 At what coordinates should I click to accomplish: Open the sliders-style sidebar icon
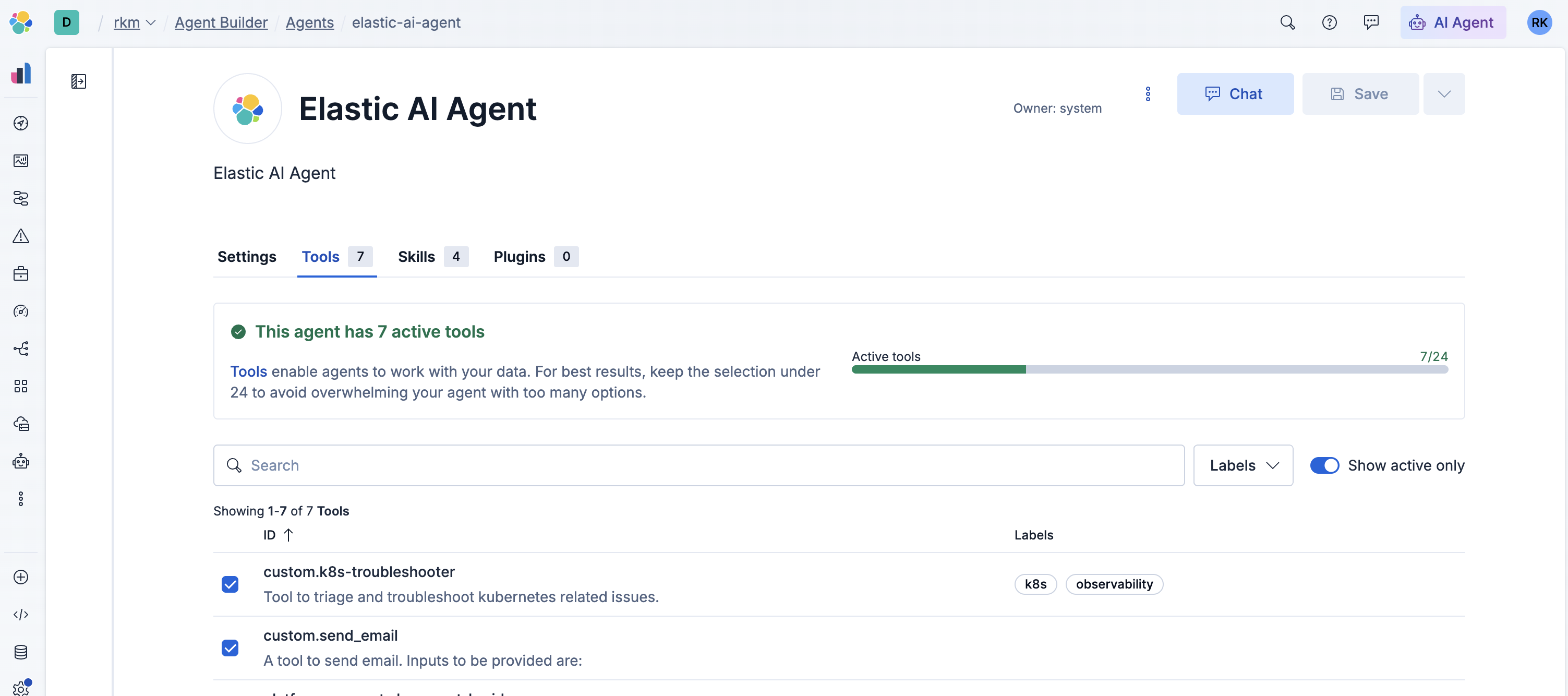(21, 198)
